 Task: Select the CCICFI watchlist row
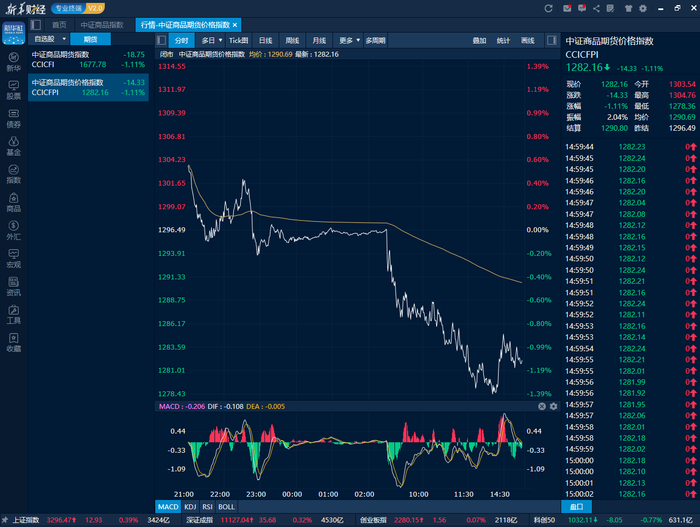click(x=88, y=59)
